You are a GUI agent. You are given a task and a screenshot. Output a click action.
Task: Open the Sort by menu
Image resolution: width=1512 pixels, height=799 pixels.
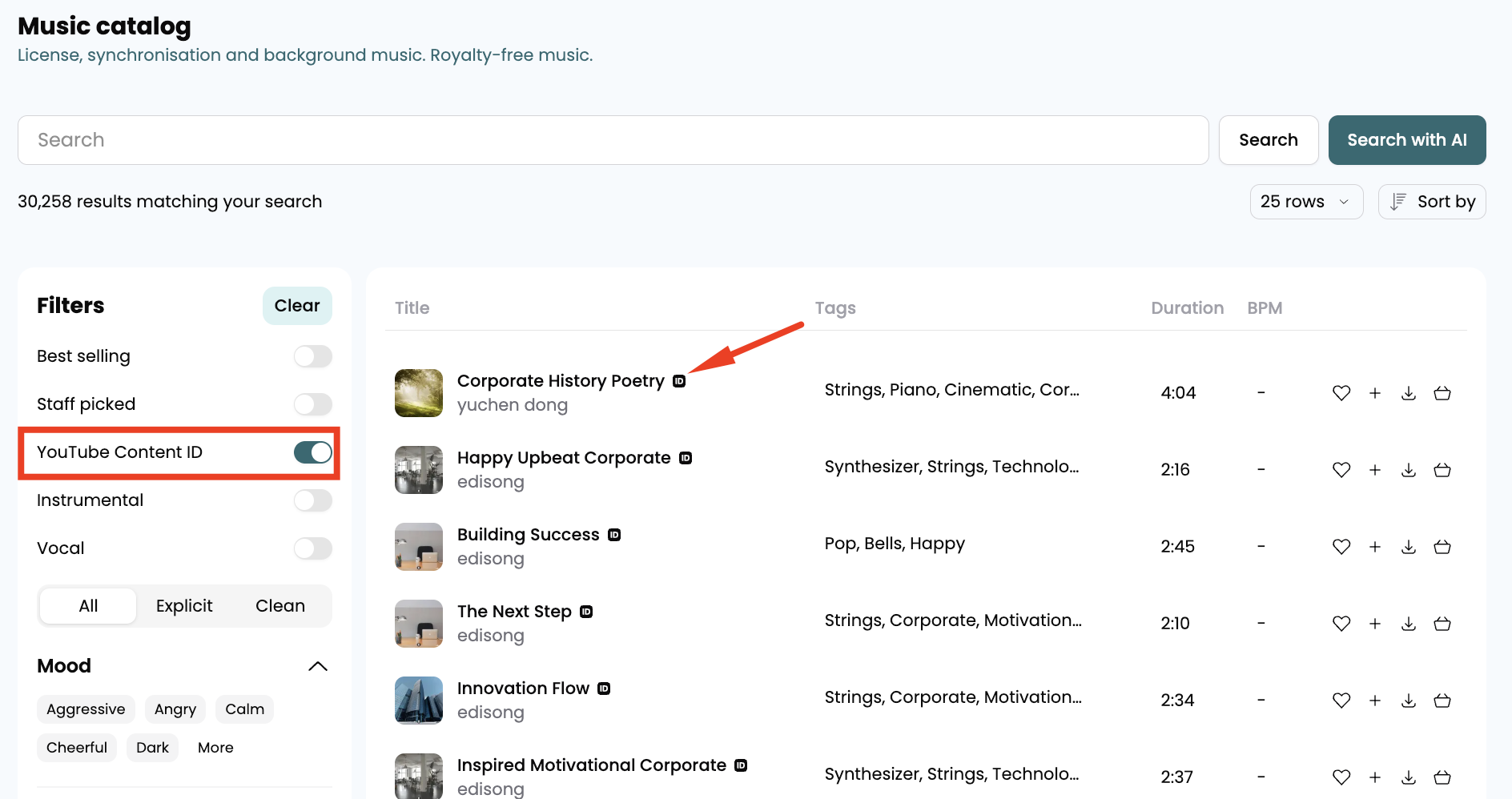point(1432,202)
